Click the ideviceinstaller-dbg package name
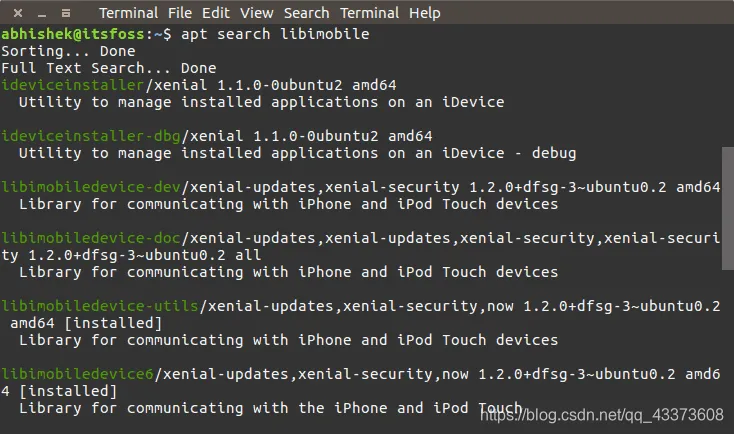734x434 pixels. 91,136
